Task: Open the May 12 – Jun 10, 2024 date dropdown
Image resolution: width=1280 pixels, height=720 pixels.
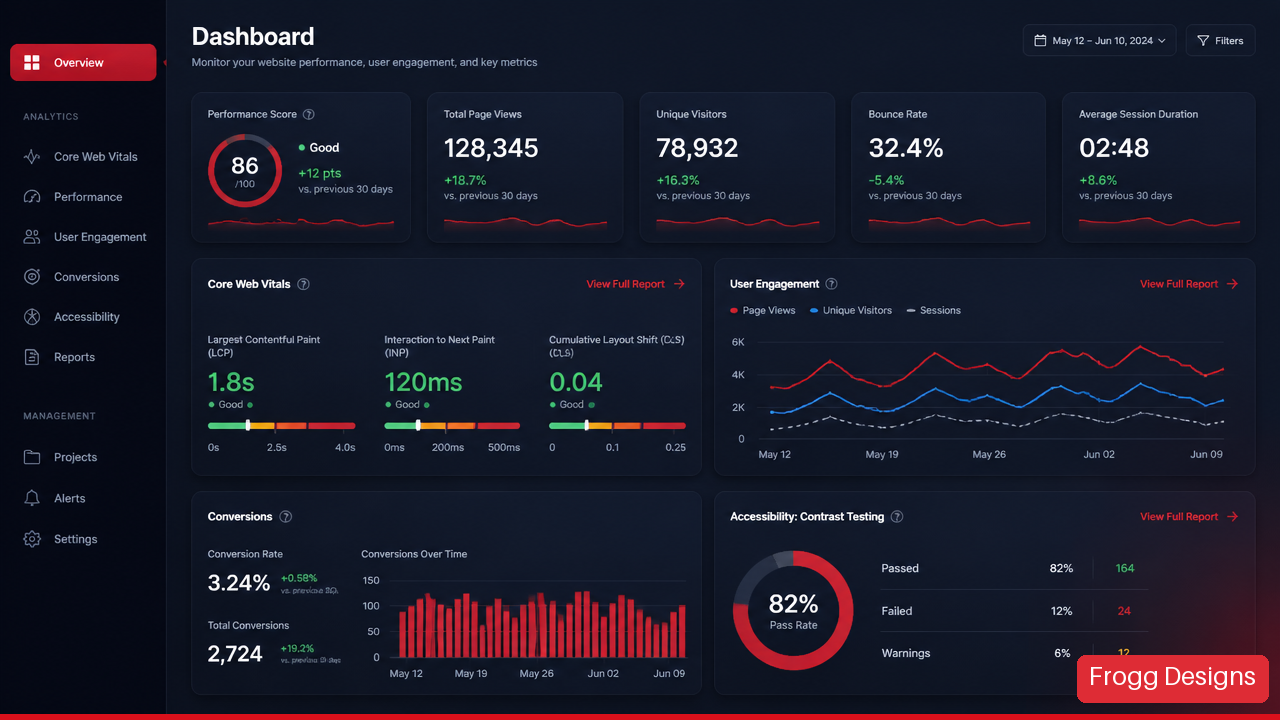Action: click(x=1099, y=41)
